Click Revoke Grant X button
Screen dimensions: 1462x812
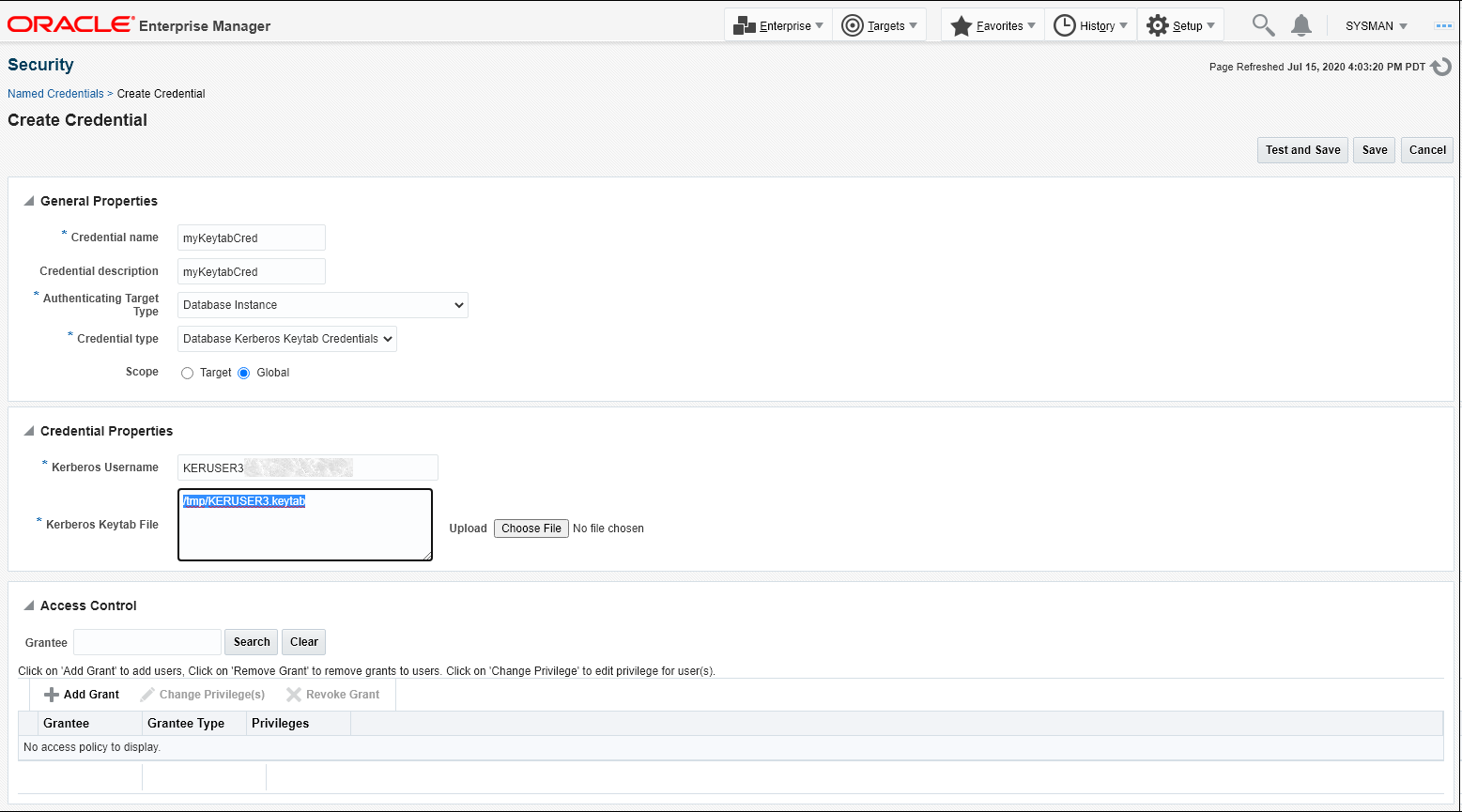pos(333,695)
